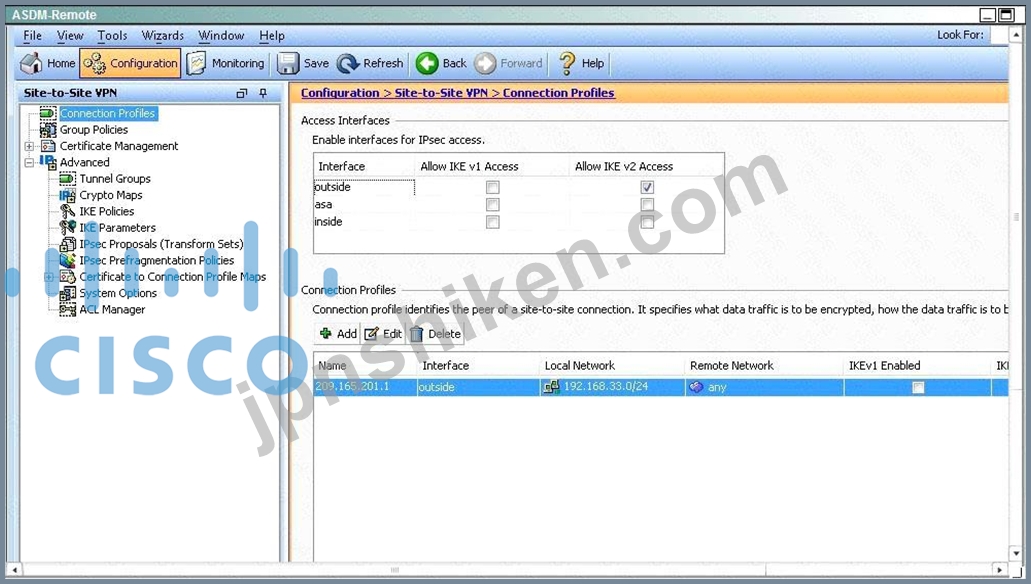Follow the Configuration breadcrumb link
The image size is (1031, 584).
pos(340,93)
